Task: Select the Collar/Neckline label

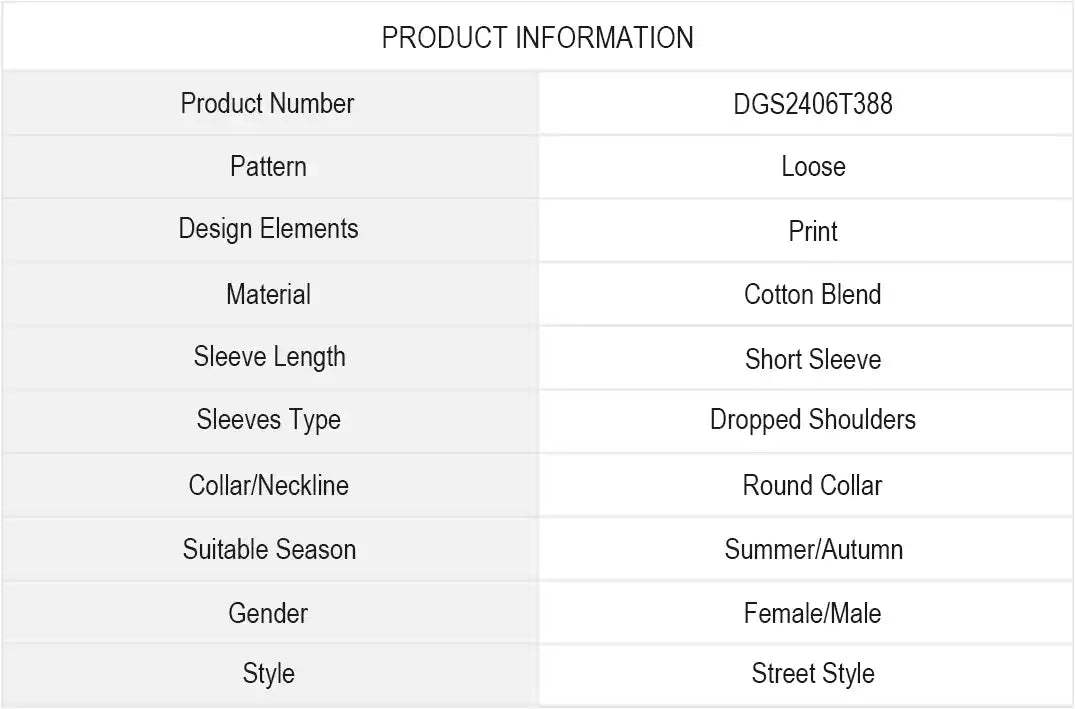Action: (x=268, y=485)
